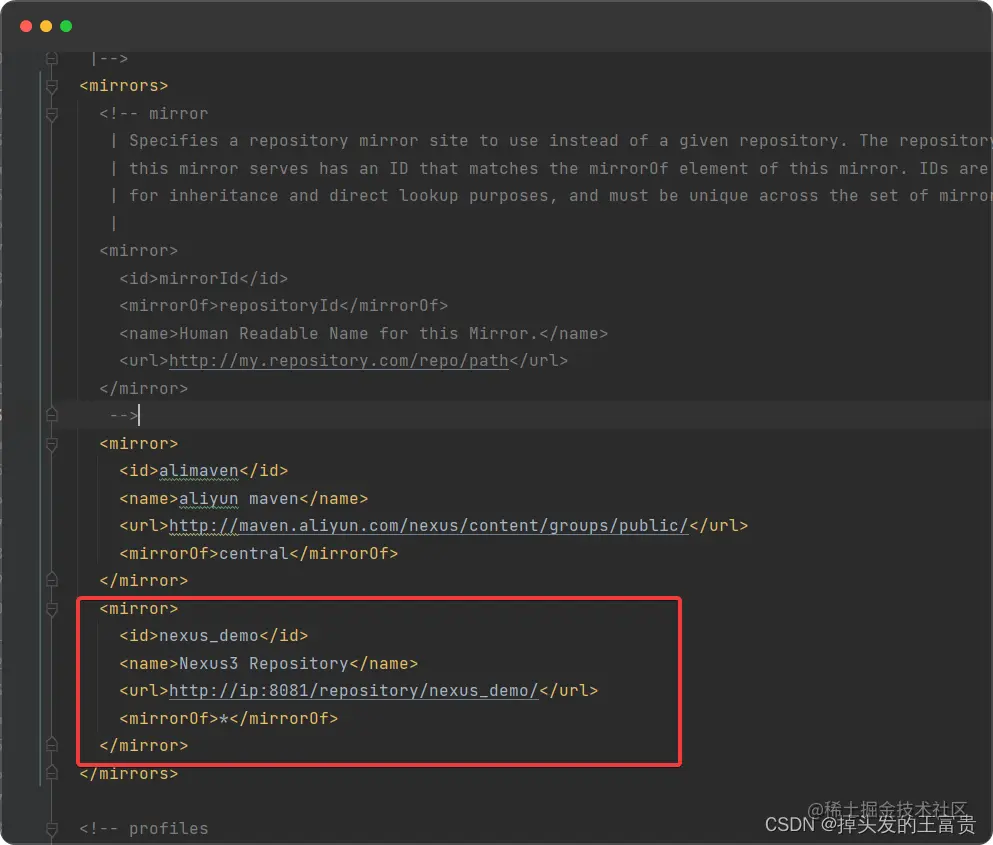Click the <mirrorOf>*</mirrorOf> line
Screen dimensions: 993x845
tap(229, 718)
